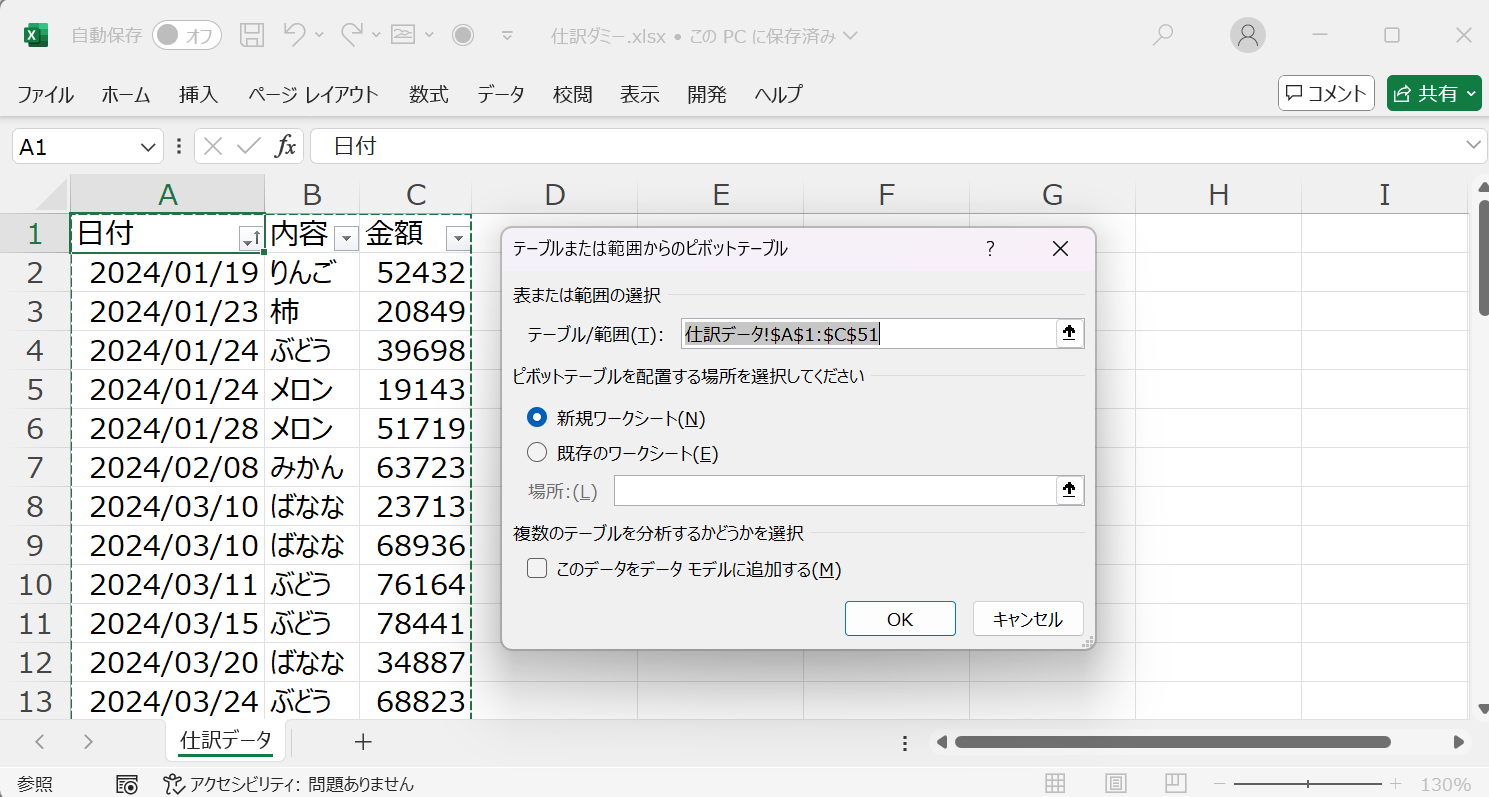
Task: Click the range selector icon next to テーブル/範囲
Action: [x=1068, y=333]
